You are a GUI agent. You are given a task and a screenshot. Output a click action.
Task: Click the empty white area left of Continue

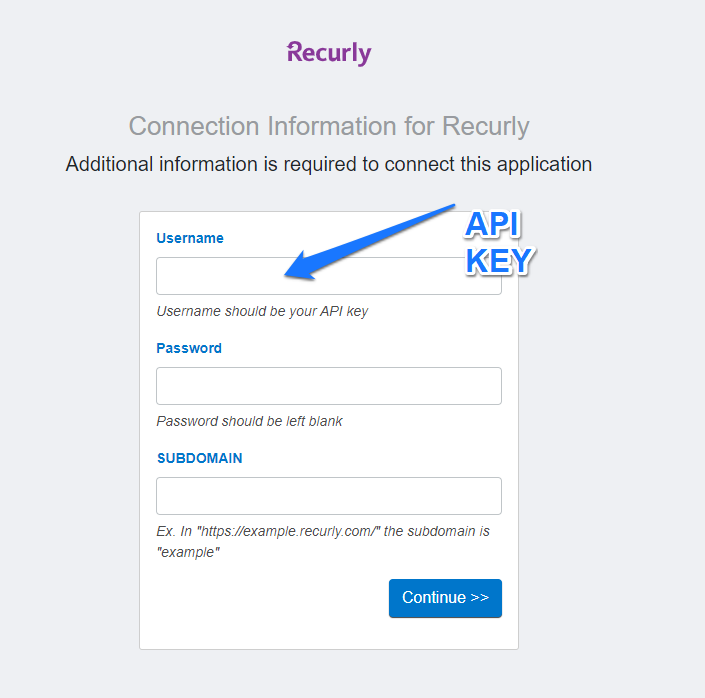pyautogui.click(x=260, y=598)
